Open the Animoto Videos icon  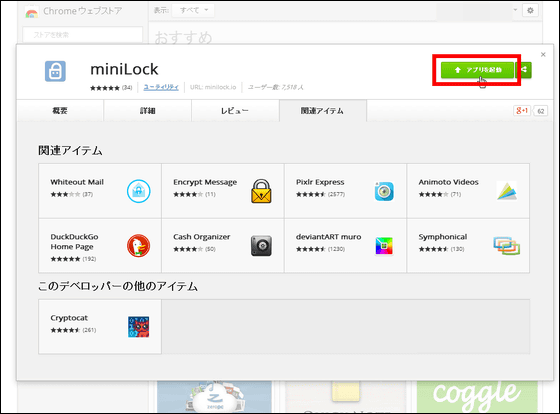point(507,191)
